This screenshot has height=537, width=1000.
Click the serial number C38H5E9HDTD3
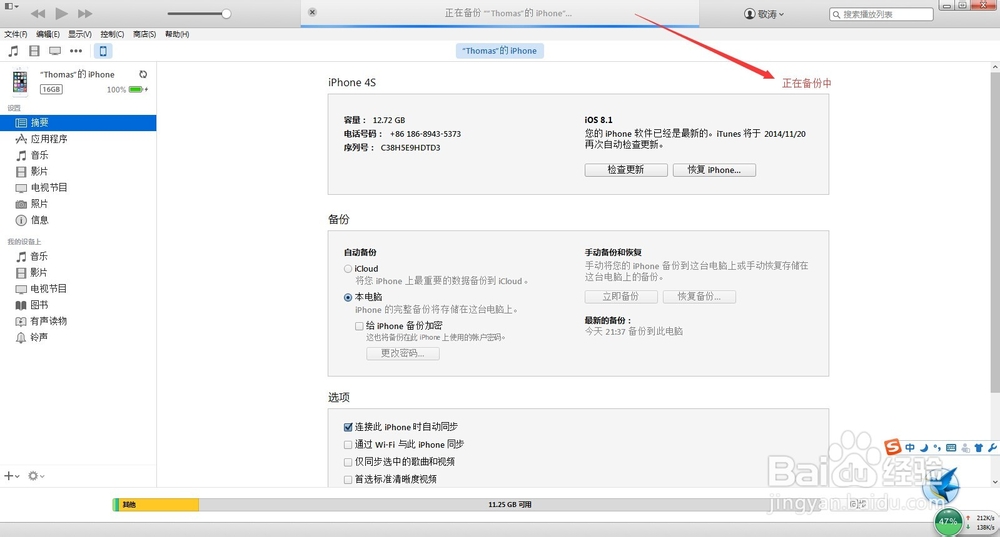[x=410, y=148]
